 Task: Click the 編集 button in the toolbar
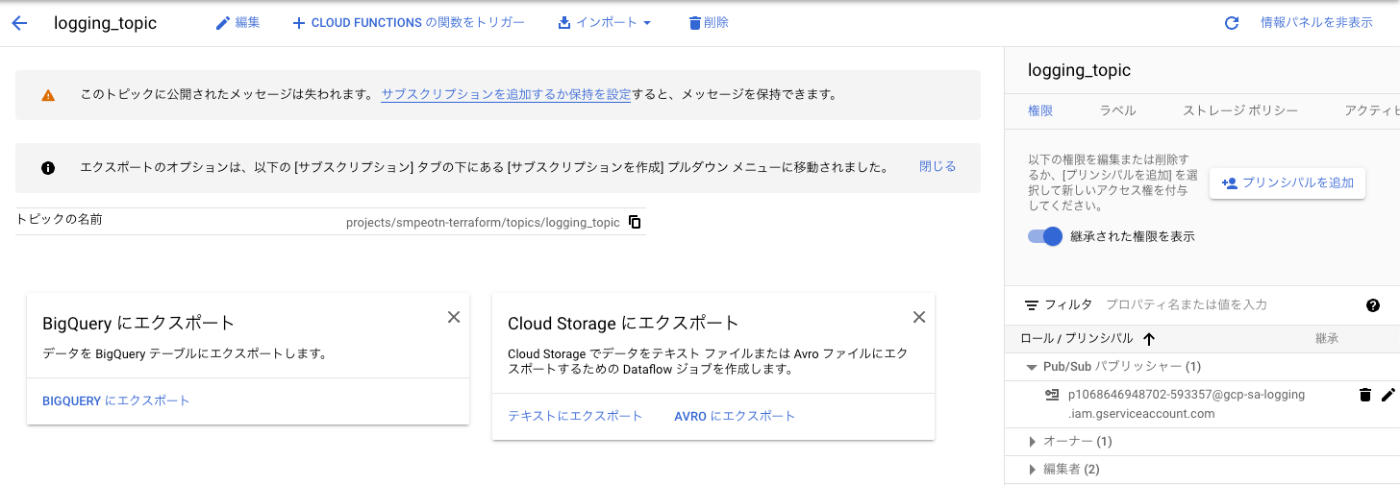click(238, 23)
